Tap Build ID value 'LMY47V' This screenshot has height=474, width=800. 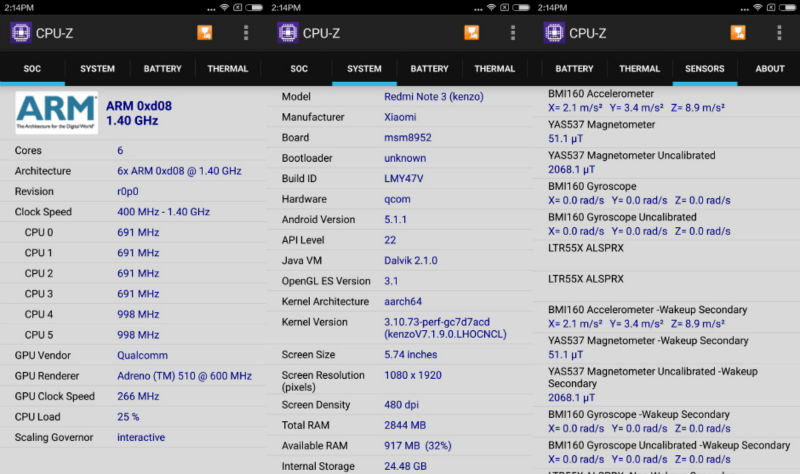pos(404,179)
